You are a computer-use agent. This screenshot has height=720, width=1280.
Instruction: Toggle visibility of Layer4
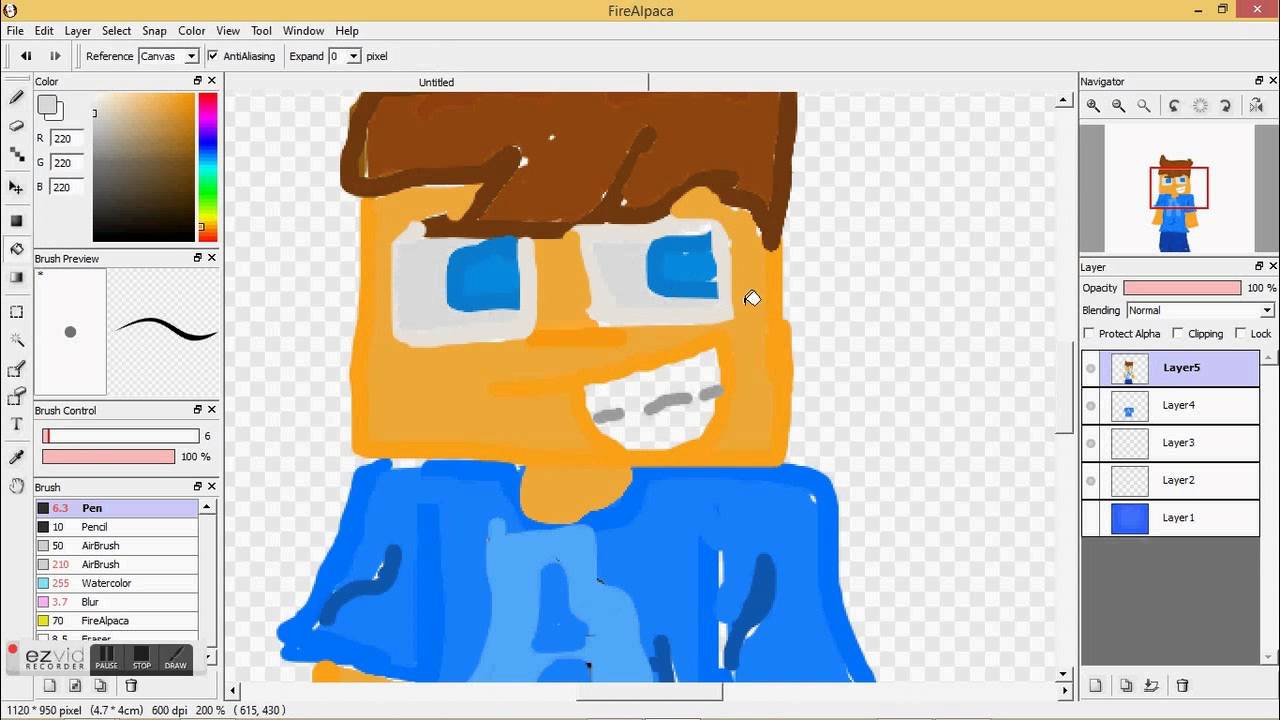pos(1091,405)
